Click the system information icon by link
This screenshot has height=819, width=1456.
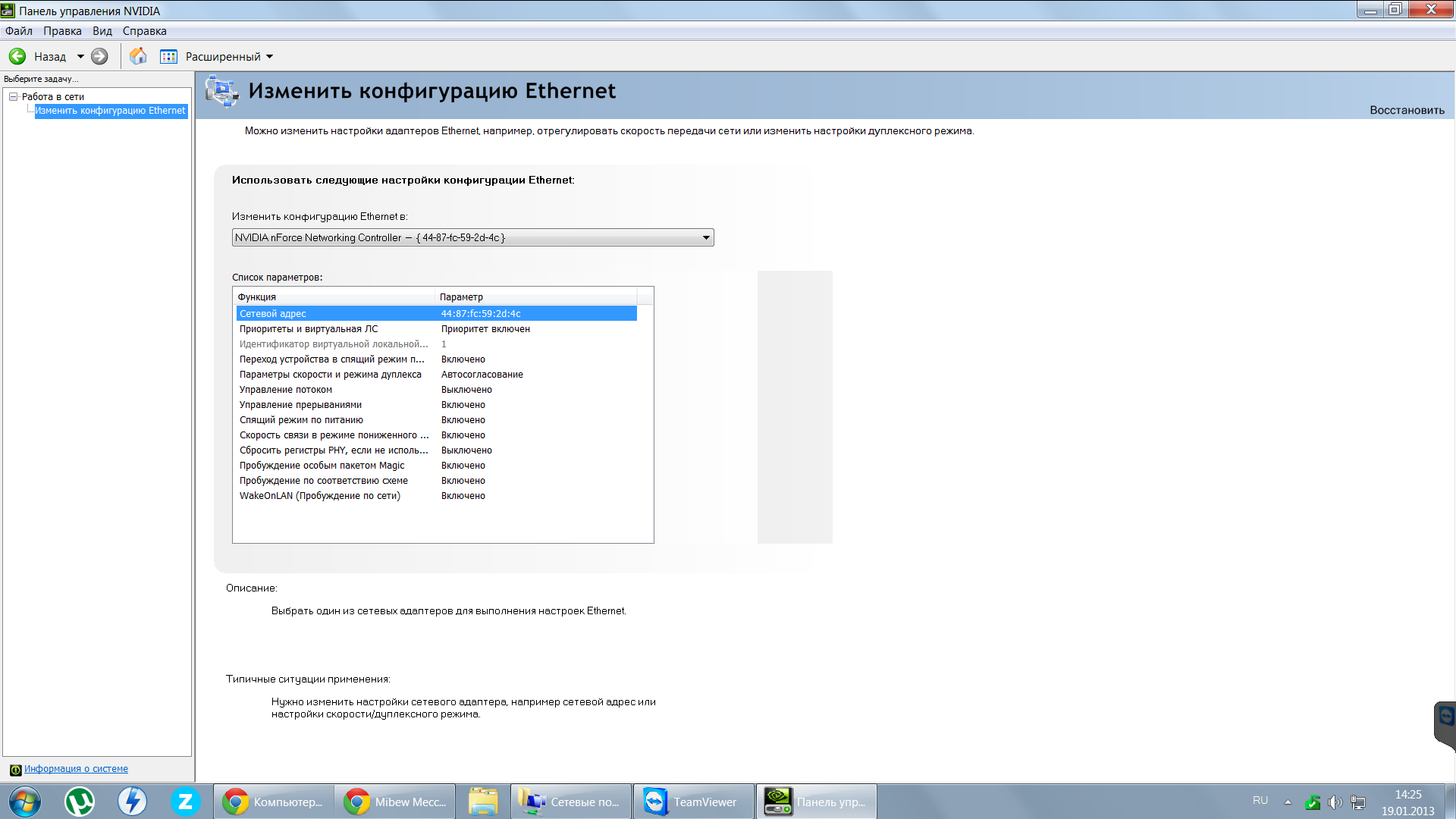(15, 770)
